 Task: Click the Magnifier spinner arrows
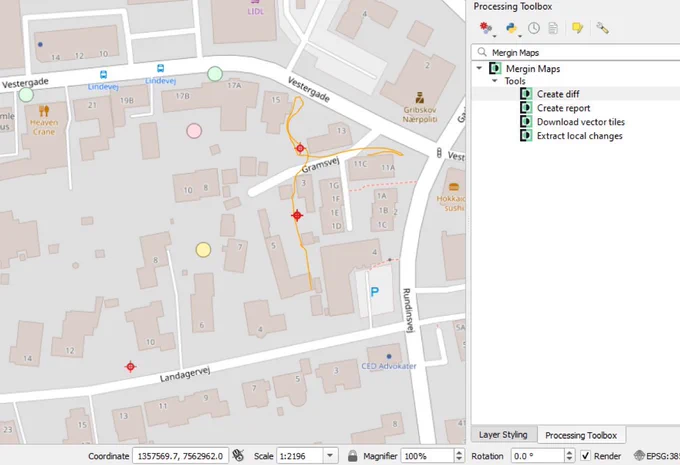(459, 456)
